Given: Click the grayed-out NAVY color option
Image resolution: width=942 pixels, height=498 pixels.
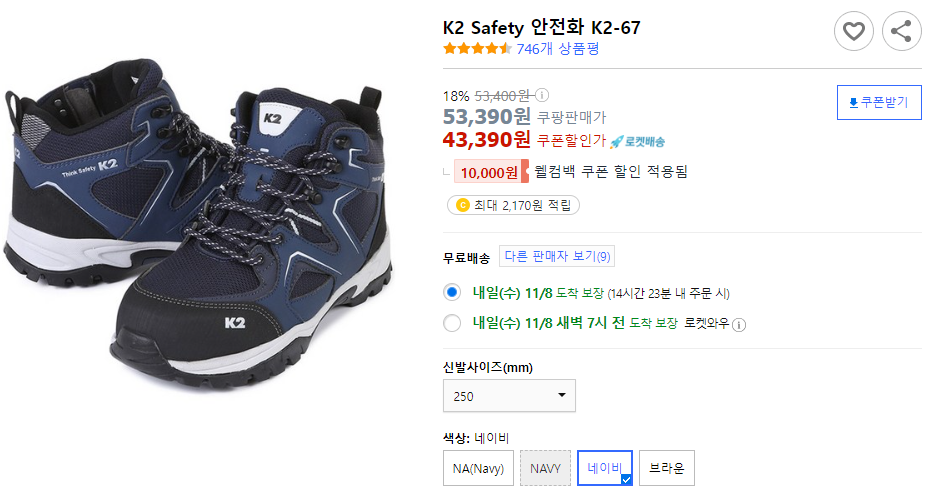Looking at the screenshot, I should [545, 468].
